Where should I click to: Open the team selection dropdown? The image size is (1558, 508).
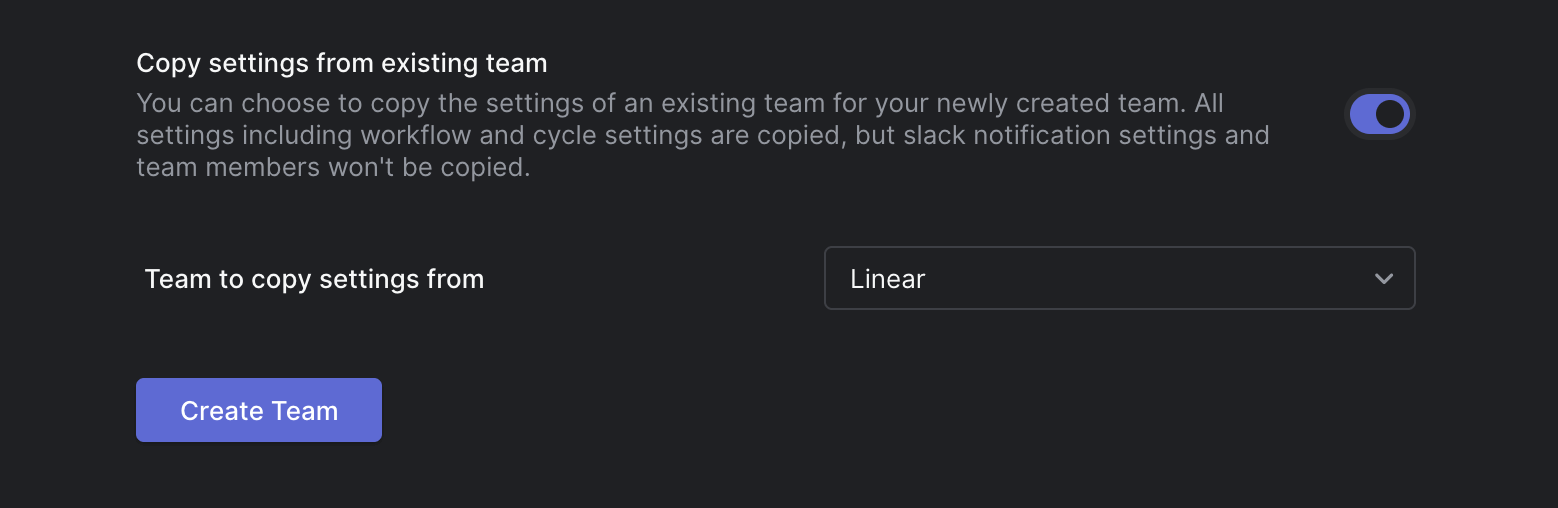click(x=1119, y=278)
